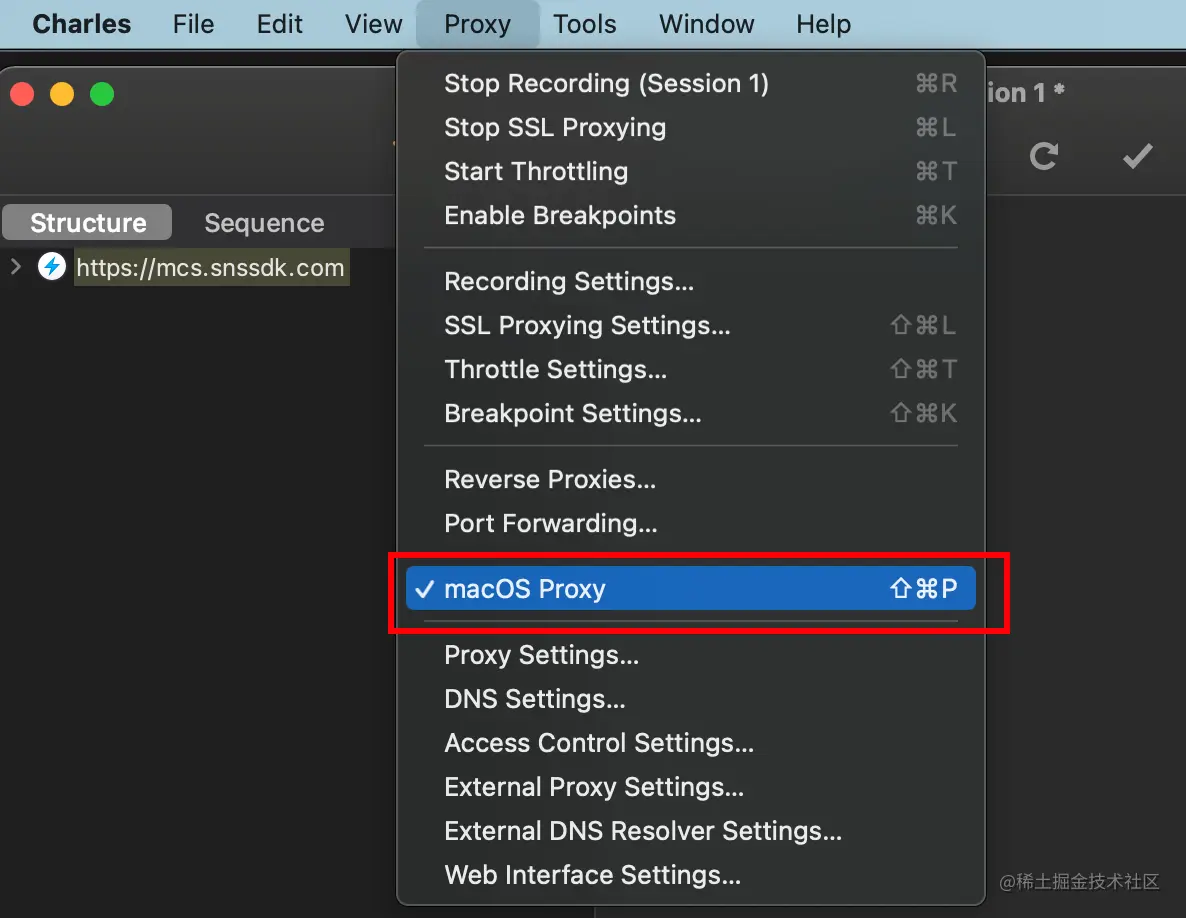Switch to the Structure tab
The image size is (1186, 918).
tap(88, 223)
